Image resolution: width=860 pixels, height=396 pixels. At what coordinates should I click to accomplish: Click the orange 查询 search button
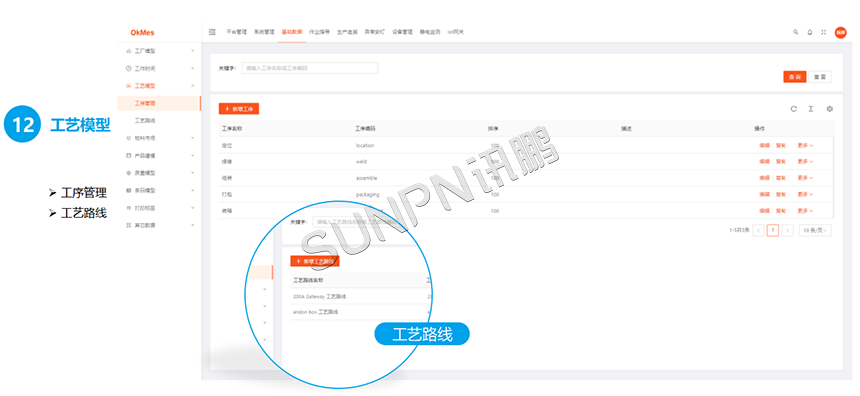point(794,77)
